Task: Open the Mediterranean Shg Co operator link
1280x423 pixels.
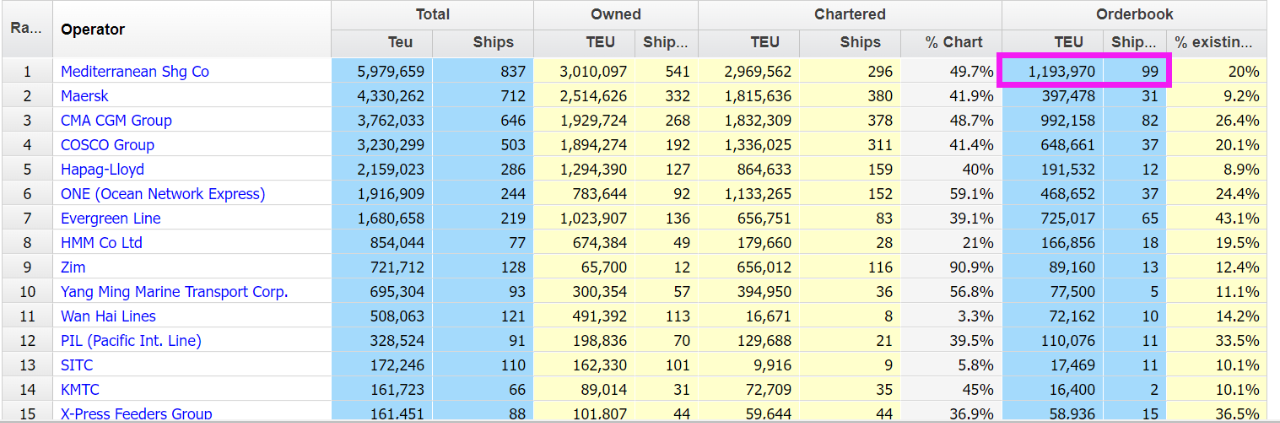Action: click(x=135, y=72)
